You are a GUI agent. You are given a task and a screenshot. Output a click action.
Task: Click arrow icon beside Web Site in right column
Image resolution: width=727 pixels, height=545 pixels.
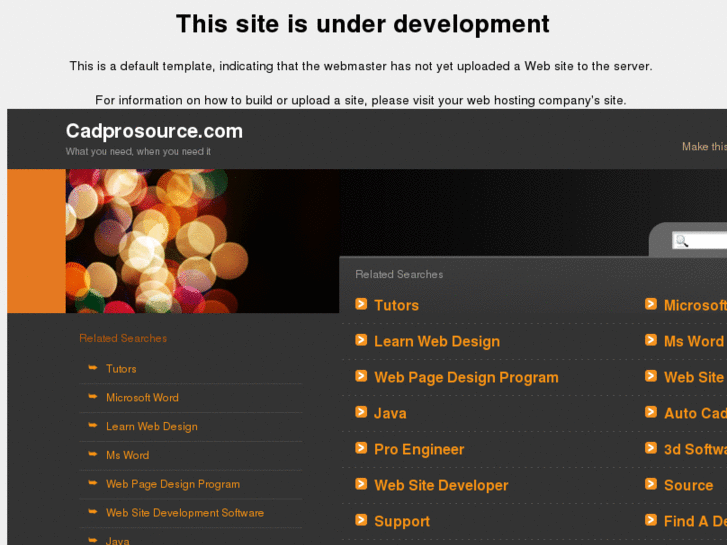[x=651, y=376]
